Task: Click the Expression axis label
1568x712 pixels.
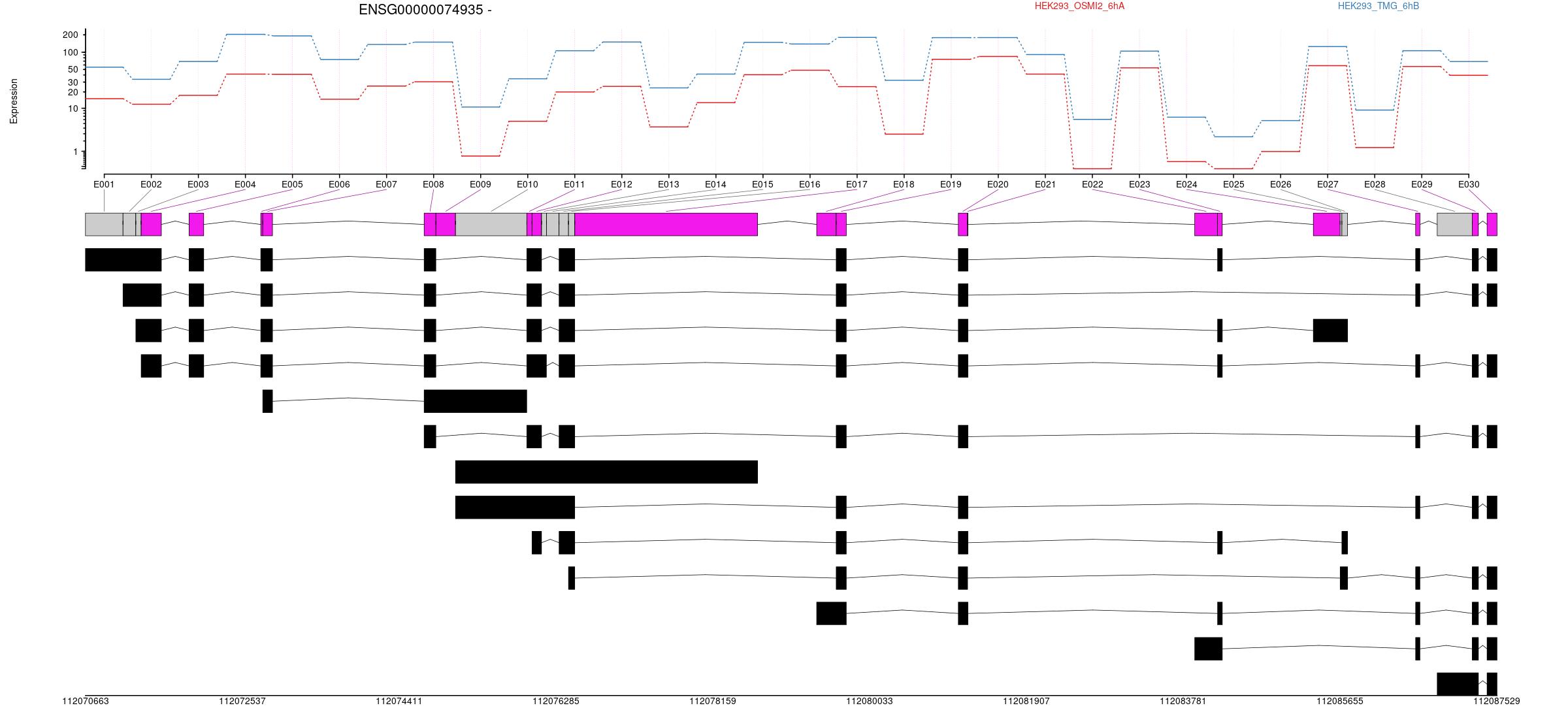Action: tap(14, 101)
